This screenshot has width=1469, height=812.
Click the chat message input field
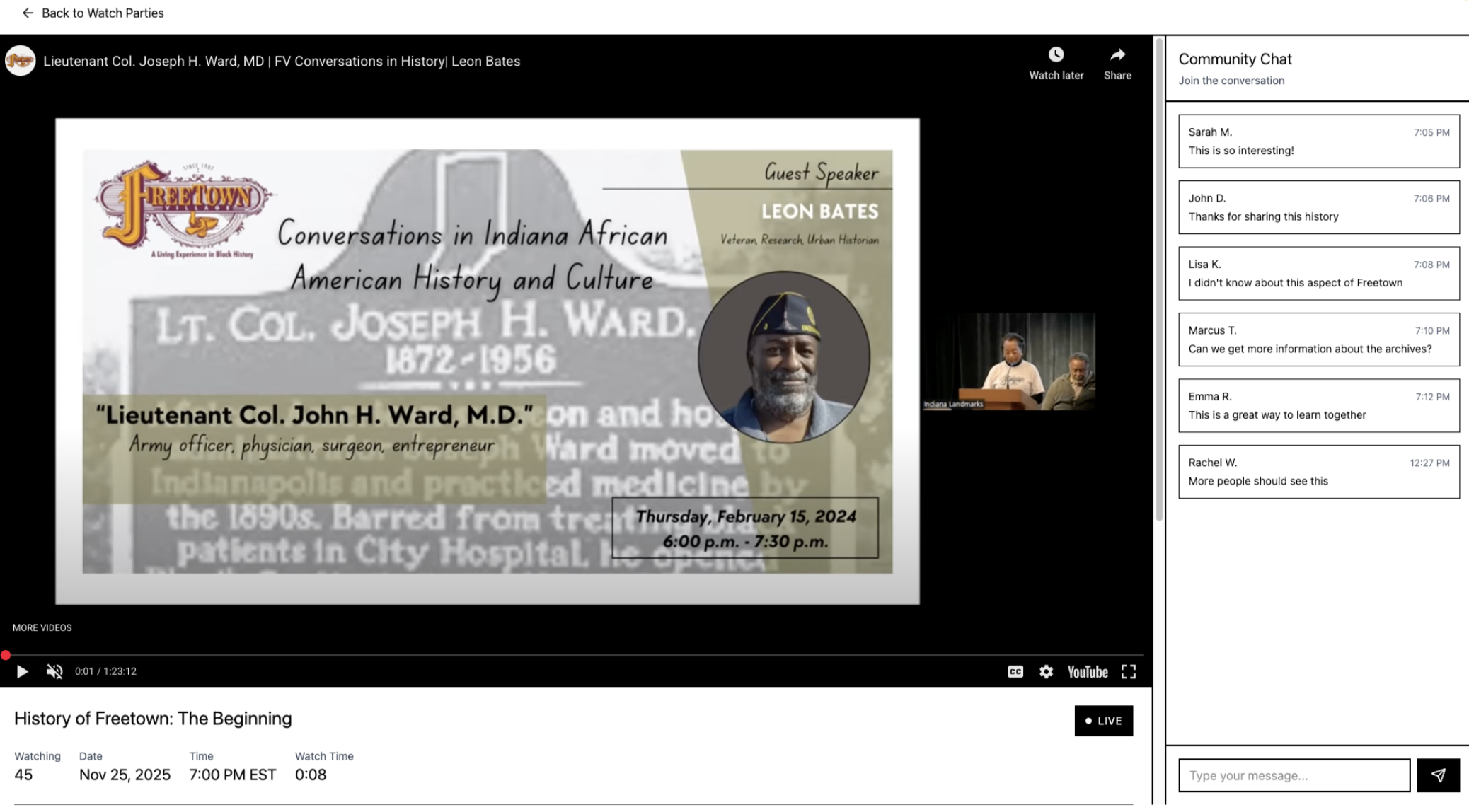(1294, 775)
